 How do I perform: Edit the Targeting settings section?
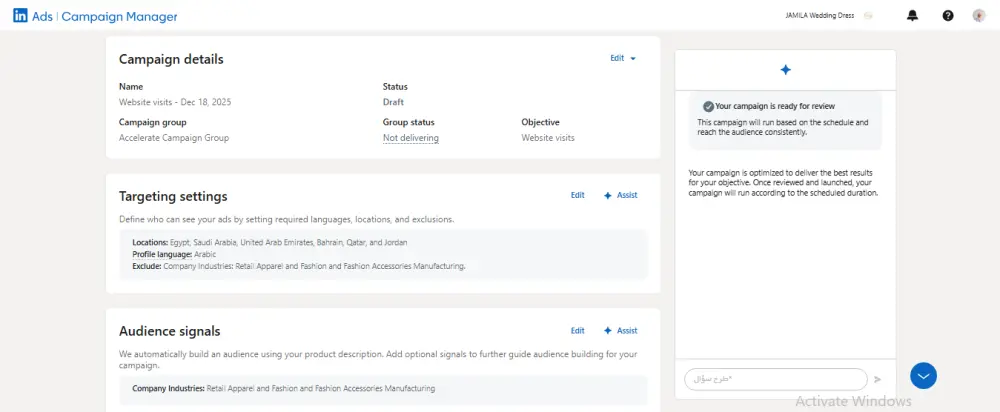(578, 196)
